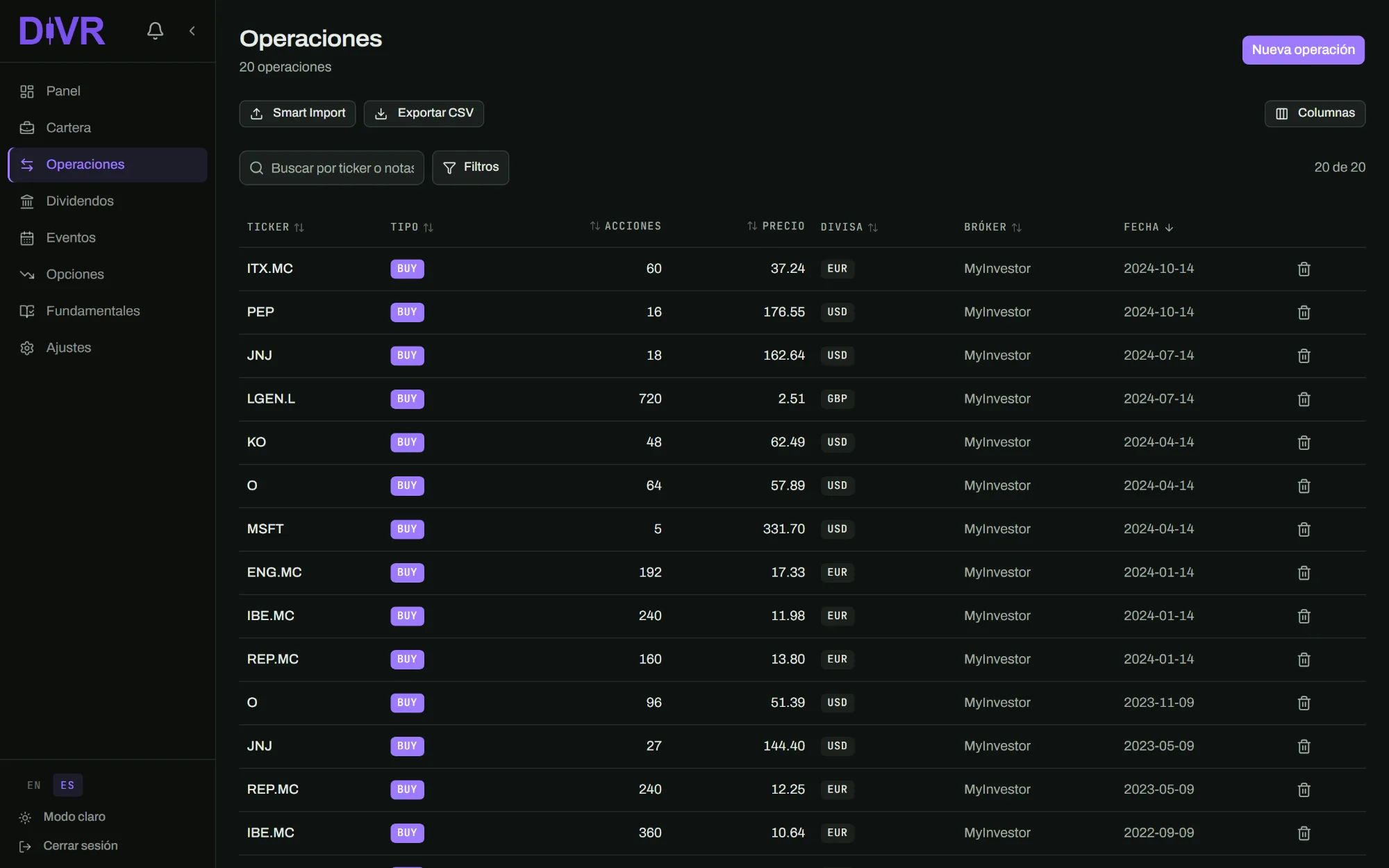
Task: Delete the JNJ 2023-05-09 operation
Action: coord(1304,746)
